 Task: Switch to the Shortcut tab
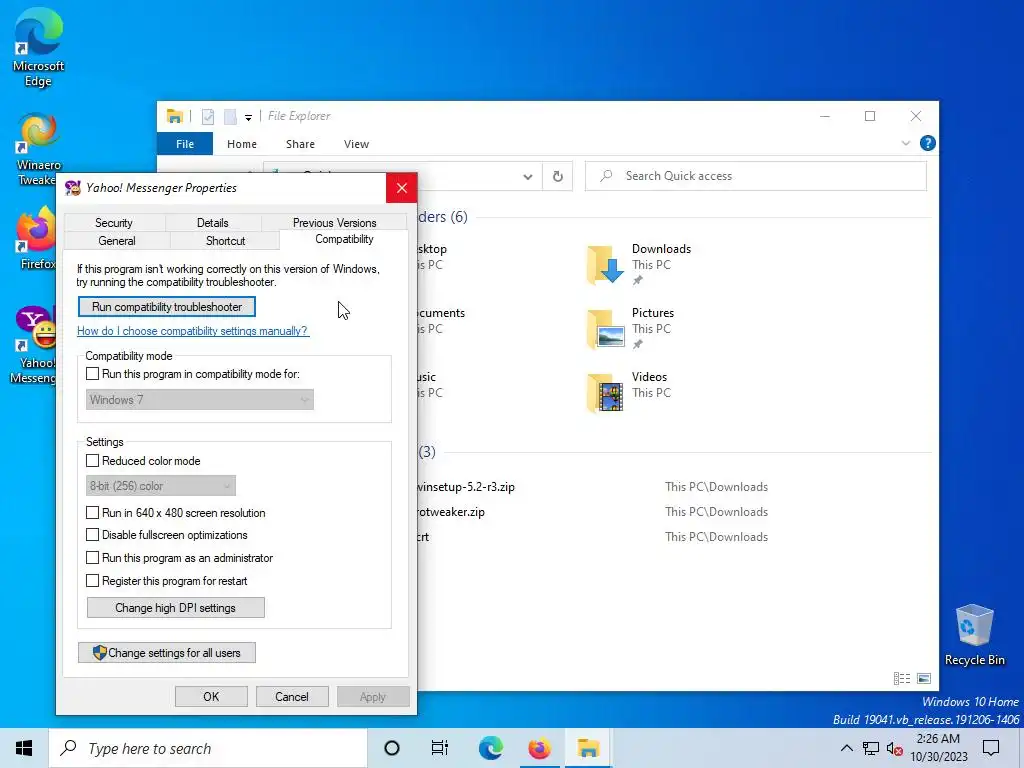225,241
